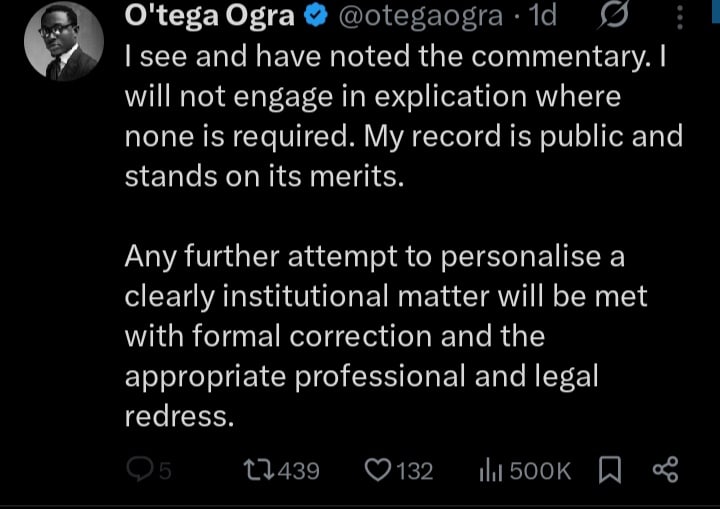
Task: Click the 132 likes count
Action: (x=415, y=470)
